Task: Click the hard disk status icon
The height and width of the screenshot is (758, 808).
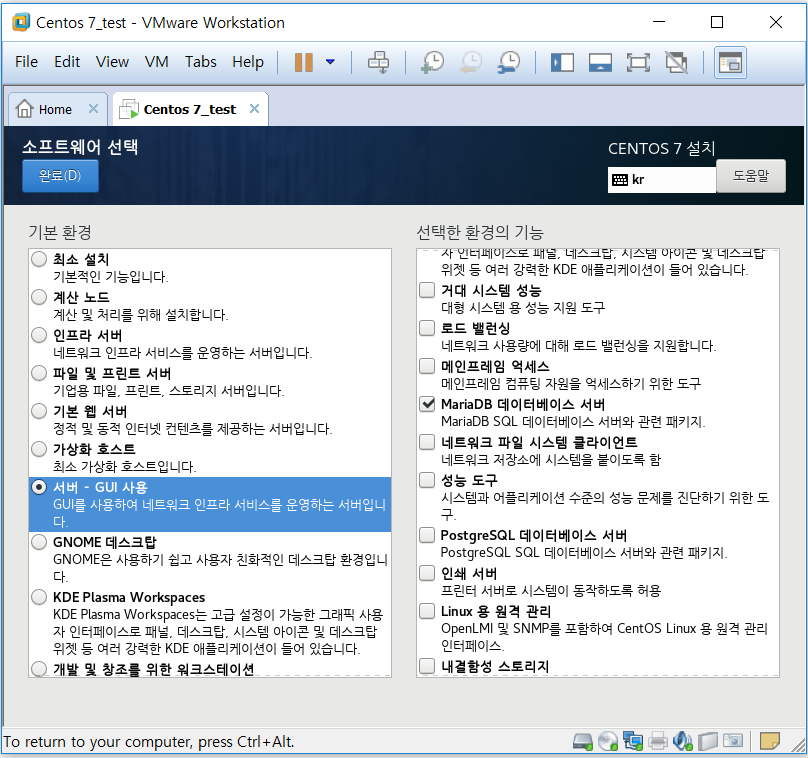Action: (x=583, y=742)
